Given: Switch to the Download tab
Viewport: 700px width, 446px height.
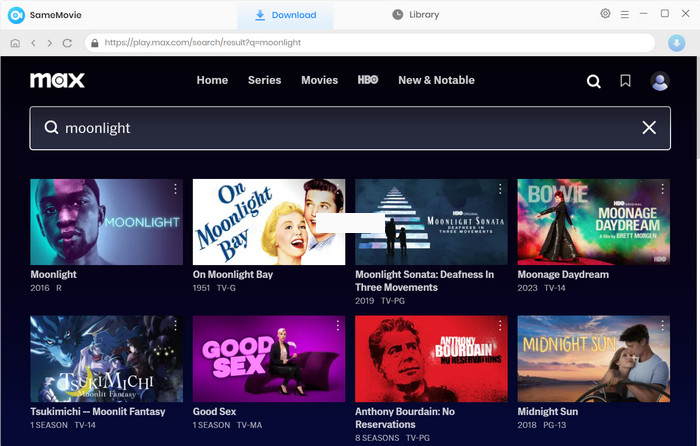Looking at the screenshot, I should click(x=285, y=15).
